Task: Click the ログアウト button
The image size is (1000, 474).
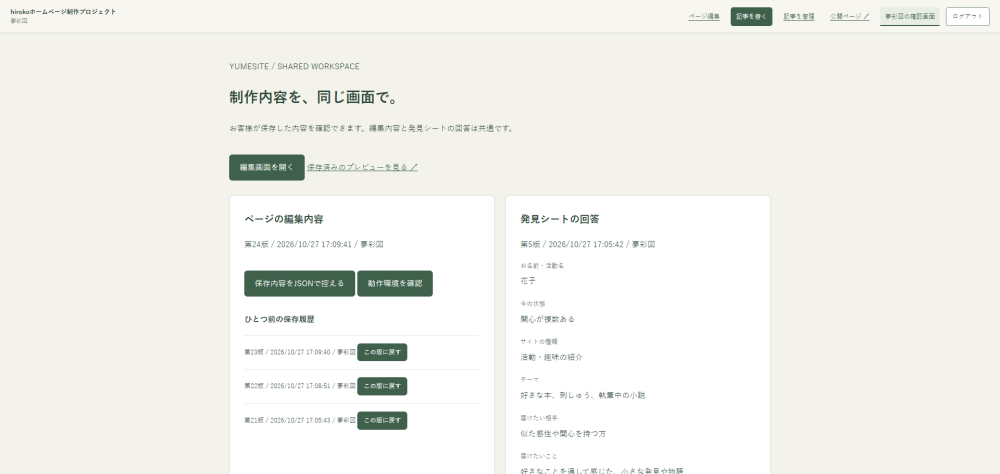Action: tap(967, 17)
